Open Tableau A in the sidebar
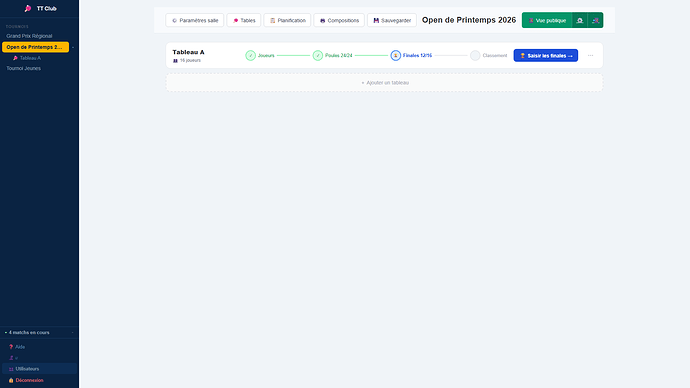690x388 pixels. coord(30,58)
